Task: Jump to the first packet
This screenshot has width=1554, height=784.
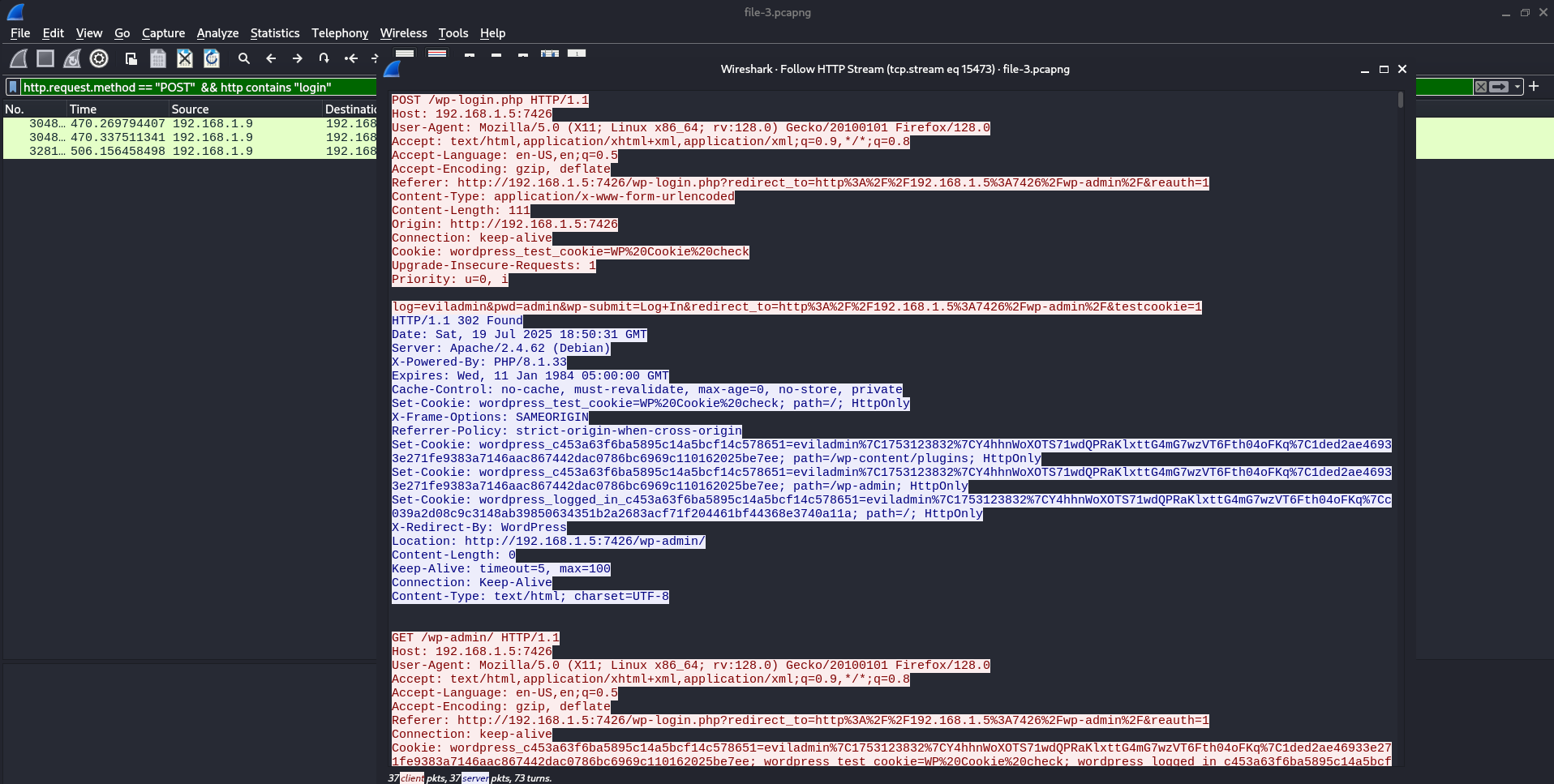Action: coord(350,58)
